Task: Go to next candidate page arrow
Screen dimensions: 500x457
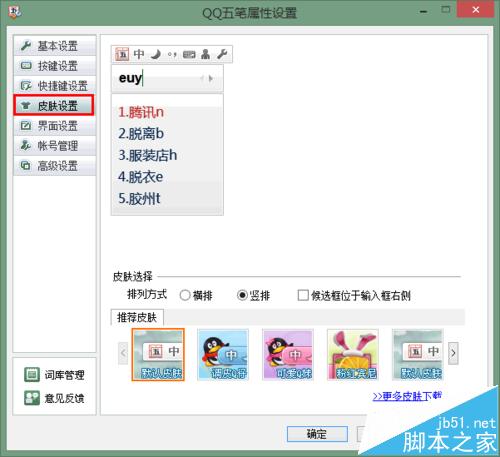Action: 211,79
